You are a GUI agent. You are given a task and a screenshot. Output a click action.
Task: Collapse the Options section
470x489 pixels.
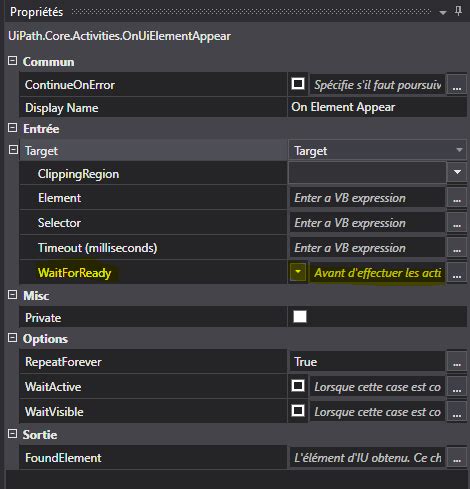[x=13, y=338]
